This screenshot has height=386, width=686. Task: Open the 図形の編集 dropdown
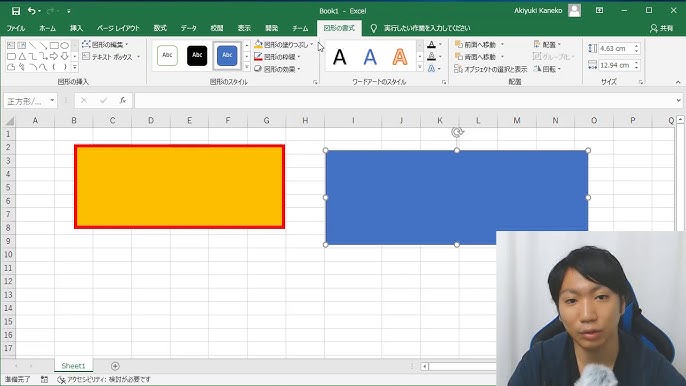[x=105, y=45]
